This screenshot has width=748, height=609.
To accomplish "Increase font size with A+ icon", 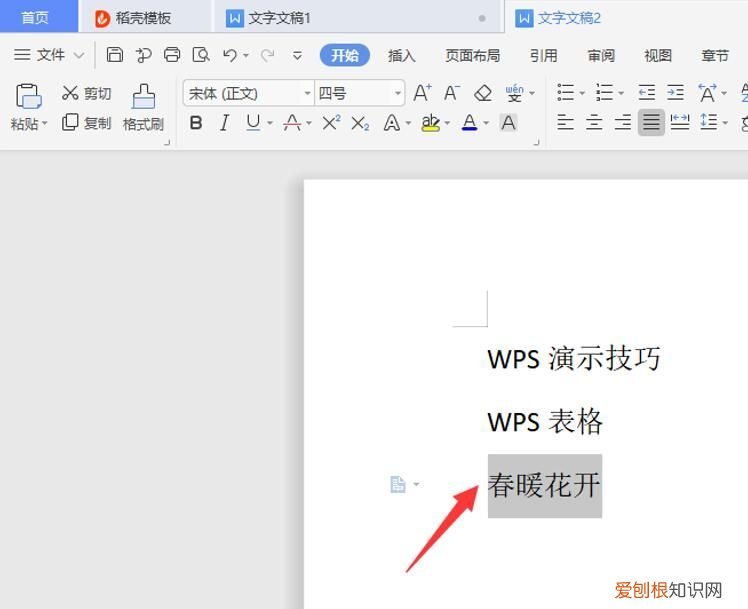I will click(x=422, y=93).
